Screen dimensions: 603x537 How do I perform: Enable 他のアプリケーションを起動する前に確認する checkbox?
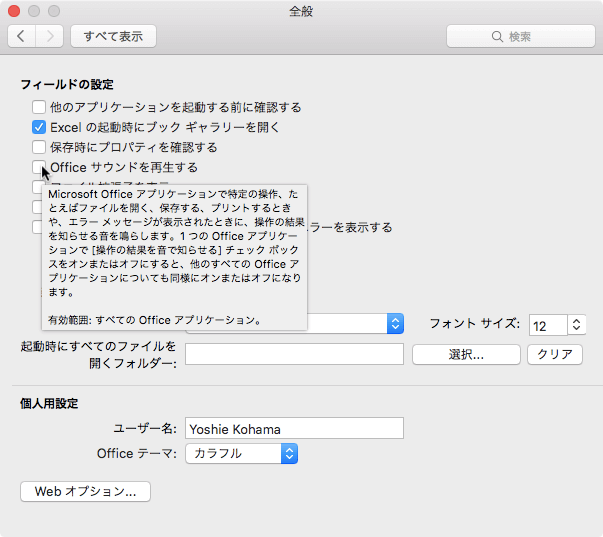pos(39,107)
